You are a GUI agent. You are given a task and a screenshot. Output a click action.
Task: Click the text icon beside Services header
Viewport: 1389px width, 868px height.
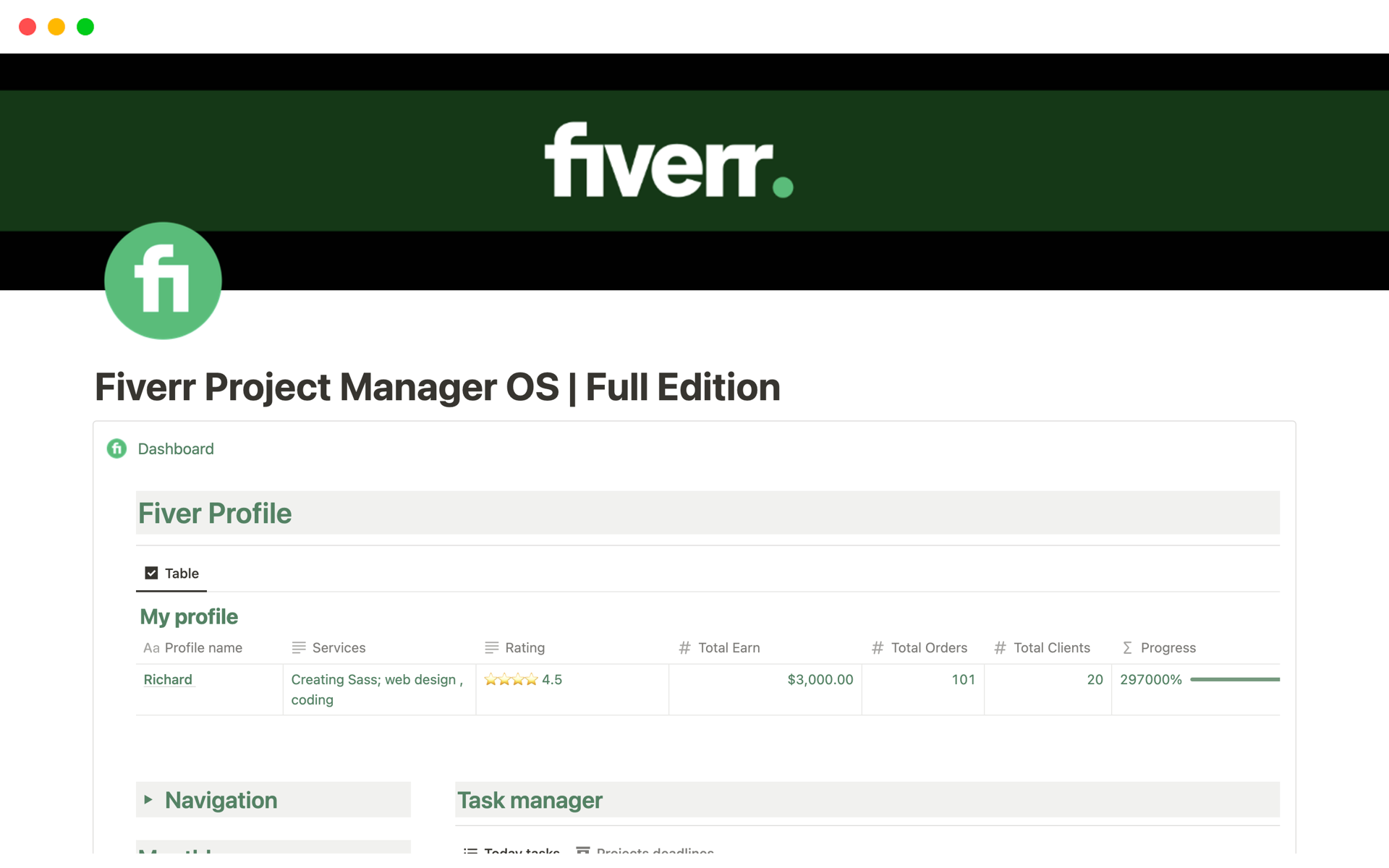tap(298, 647)
